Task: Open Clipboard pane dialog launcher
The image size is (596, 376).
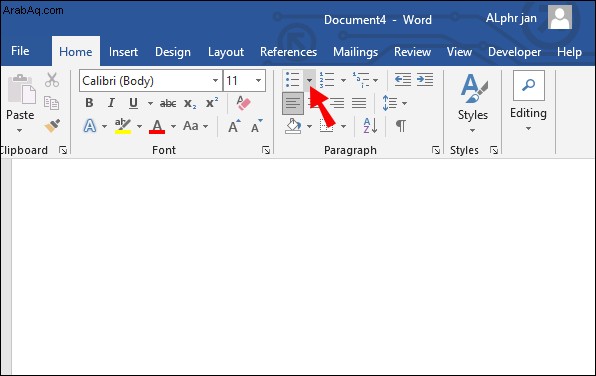Action: pyautogui.click(x=63, y=151)
